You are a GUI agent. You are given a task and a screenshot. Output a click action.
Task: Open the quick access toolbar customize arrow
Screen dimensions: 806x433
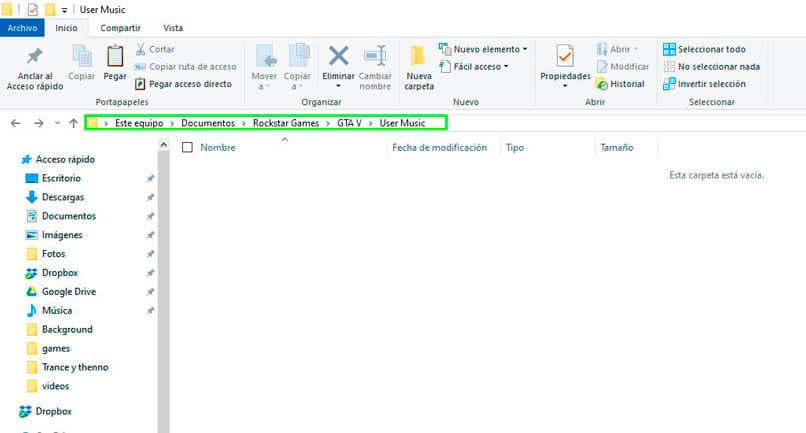[64, 10]
